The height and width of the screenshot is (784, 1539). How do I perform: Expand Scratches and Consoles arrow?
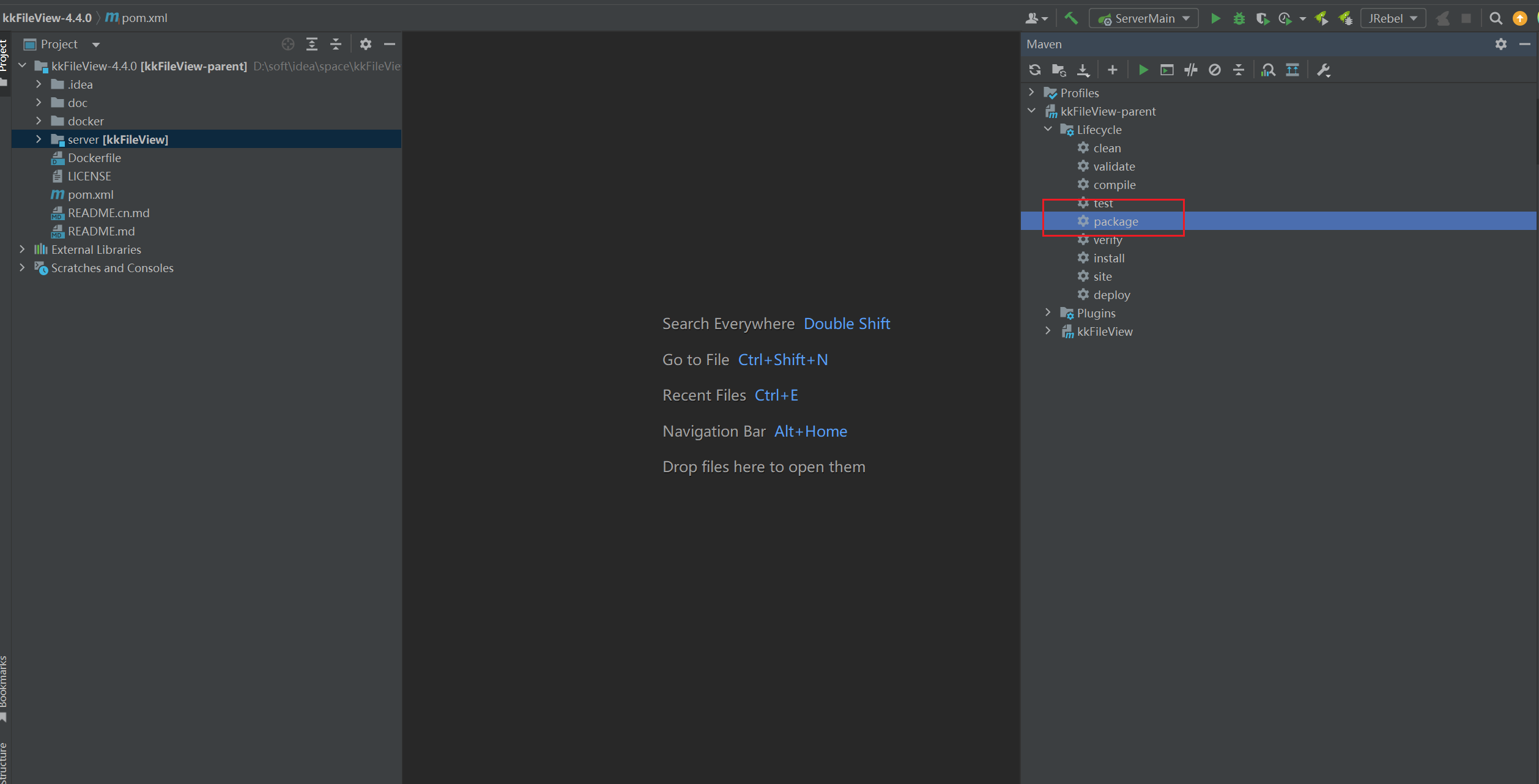click(x=22, y=268)
